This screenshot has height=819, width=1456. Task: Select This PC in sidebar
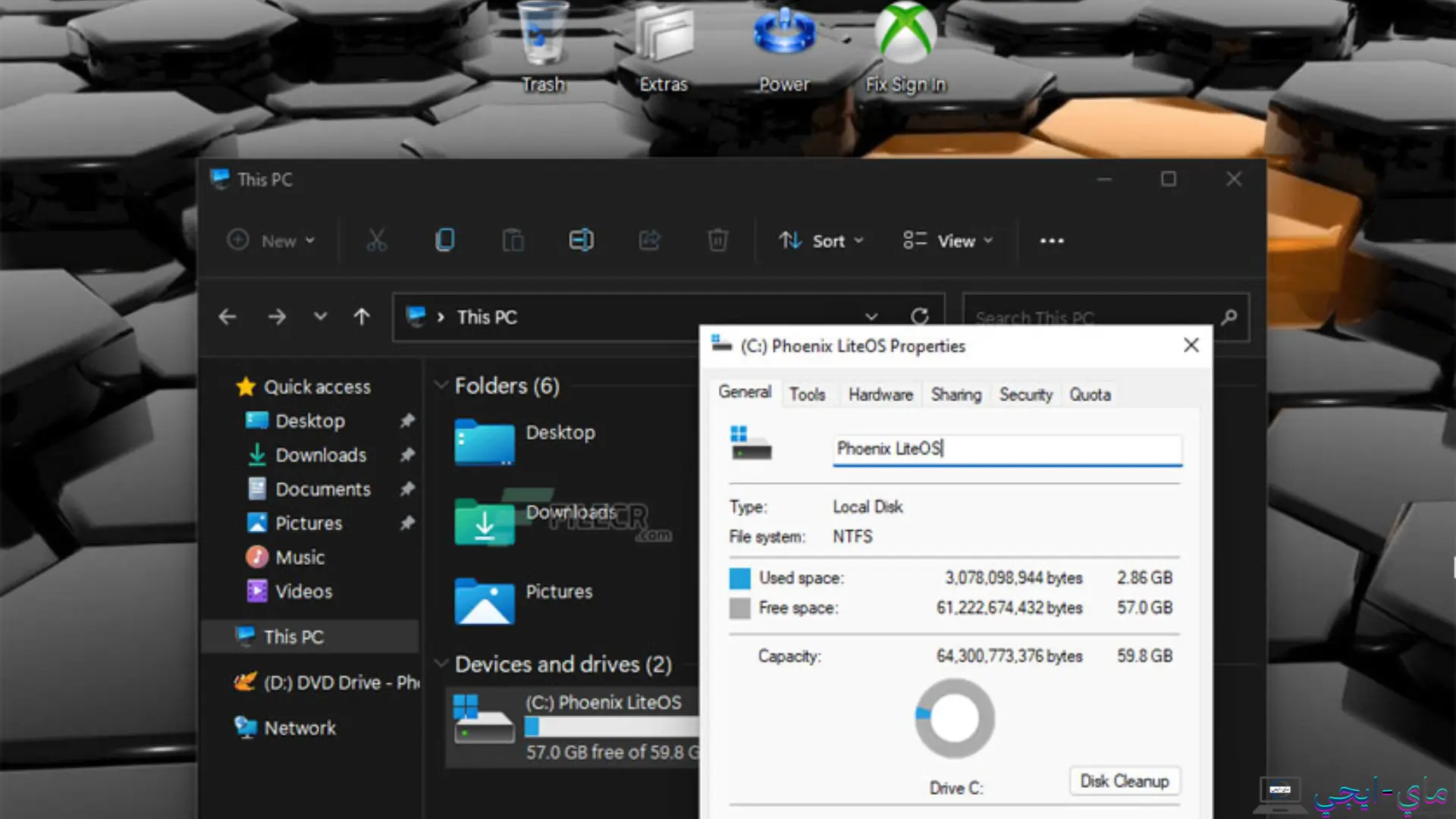click(309, 637)
